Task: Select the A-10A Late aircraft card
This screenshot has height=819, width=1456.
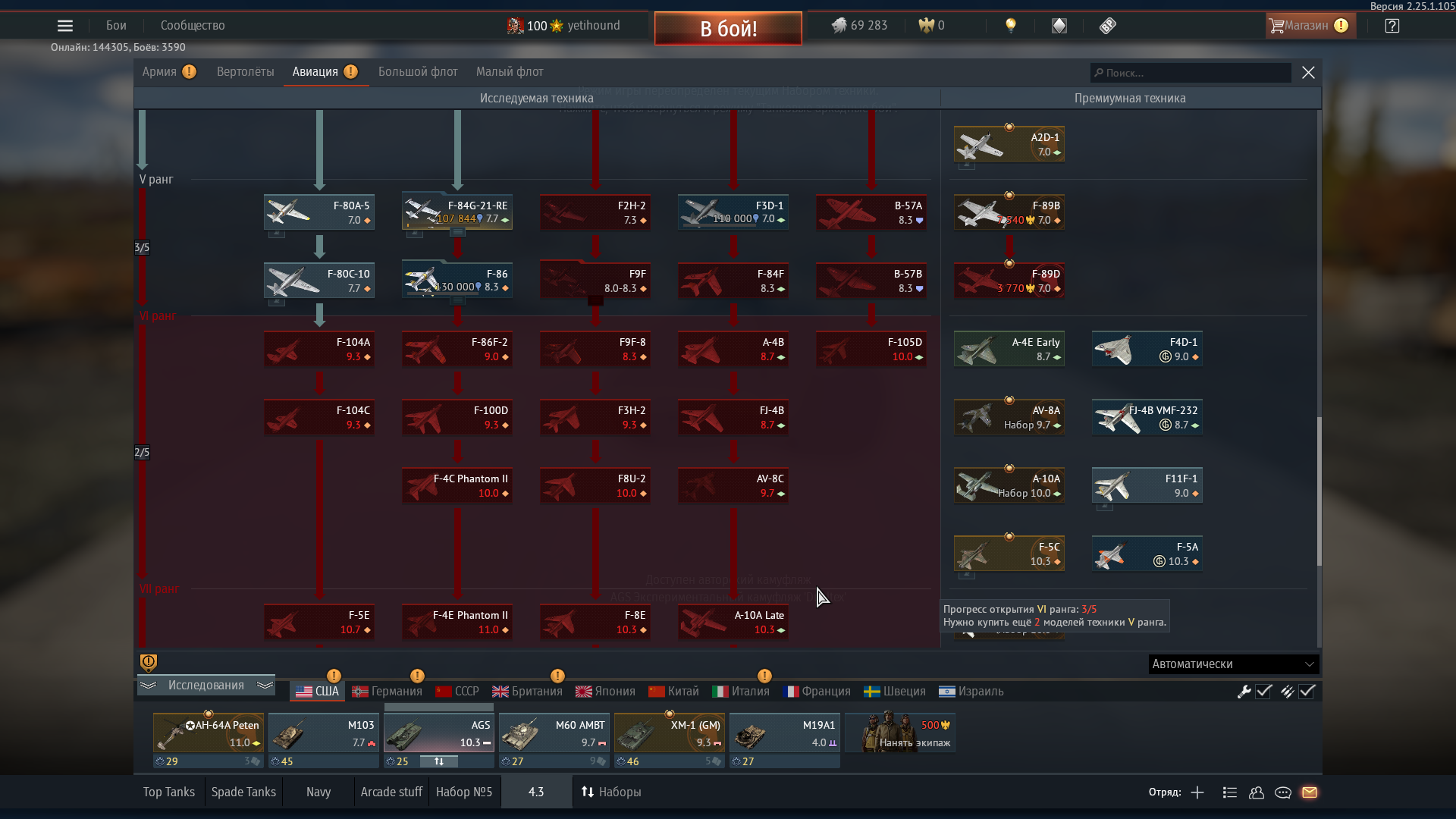Action: pos(733,622)
